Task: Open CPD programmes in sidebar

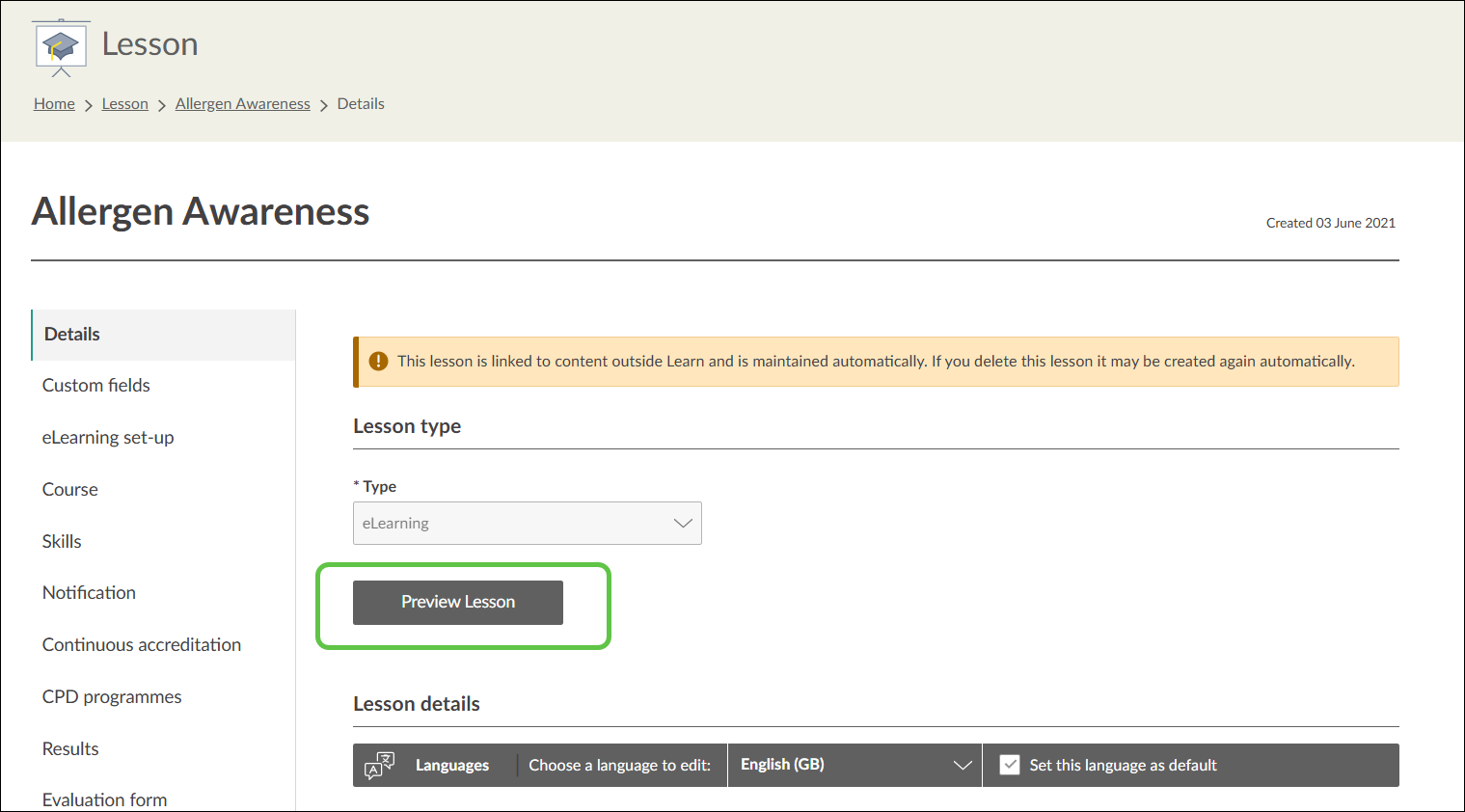Action: point(112,697)
